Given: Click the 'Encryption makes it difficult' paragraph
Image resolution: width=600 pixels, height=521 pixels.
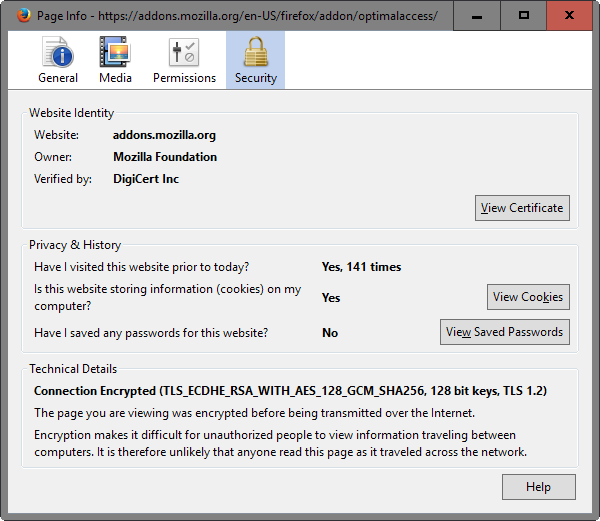Looking at the screenshot, I should (280, 443).
